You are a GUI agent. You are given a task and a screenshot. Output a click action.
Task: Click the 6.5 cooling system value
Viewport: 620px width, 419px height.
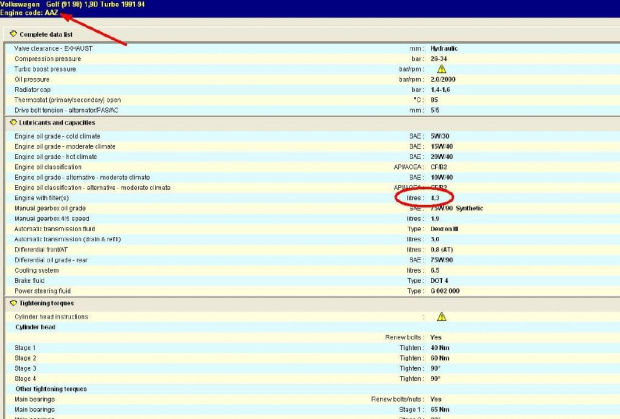pyautogui.click(x=435, y=270)
